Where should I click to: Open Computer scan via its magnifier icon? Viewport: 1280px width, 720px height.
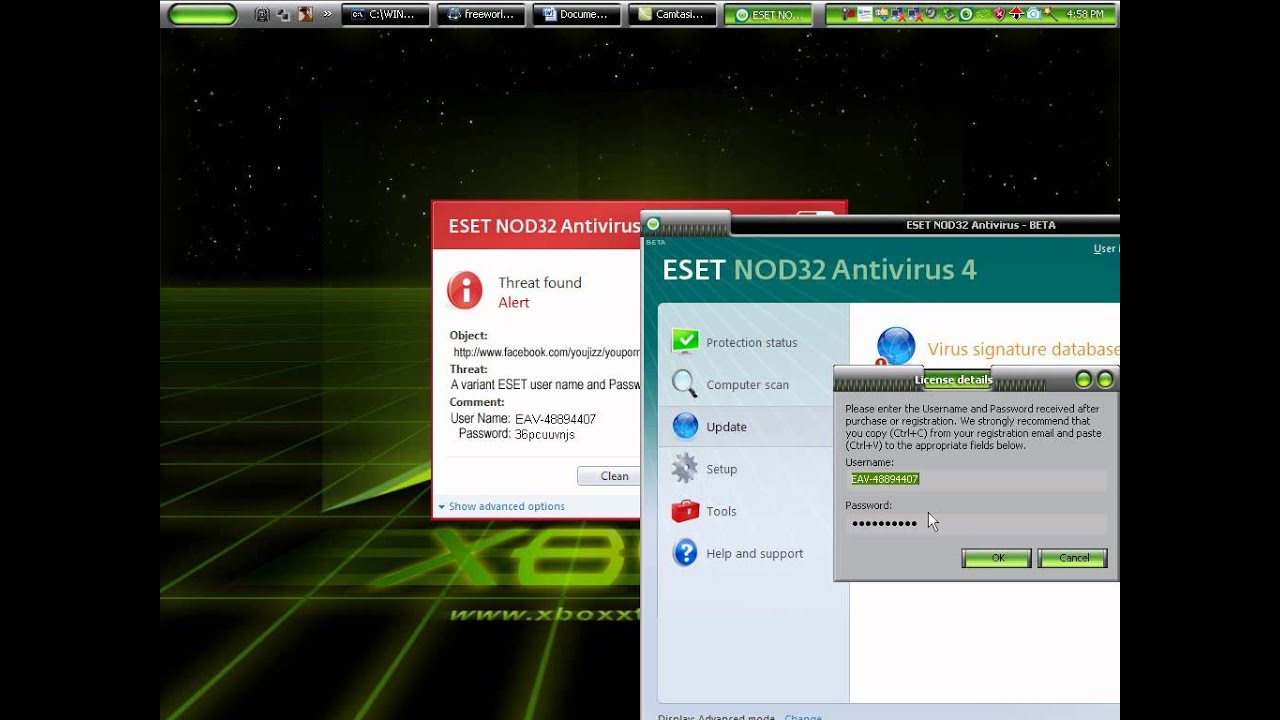coord(685,384)
